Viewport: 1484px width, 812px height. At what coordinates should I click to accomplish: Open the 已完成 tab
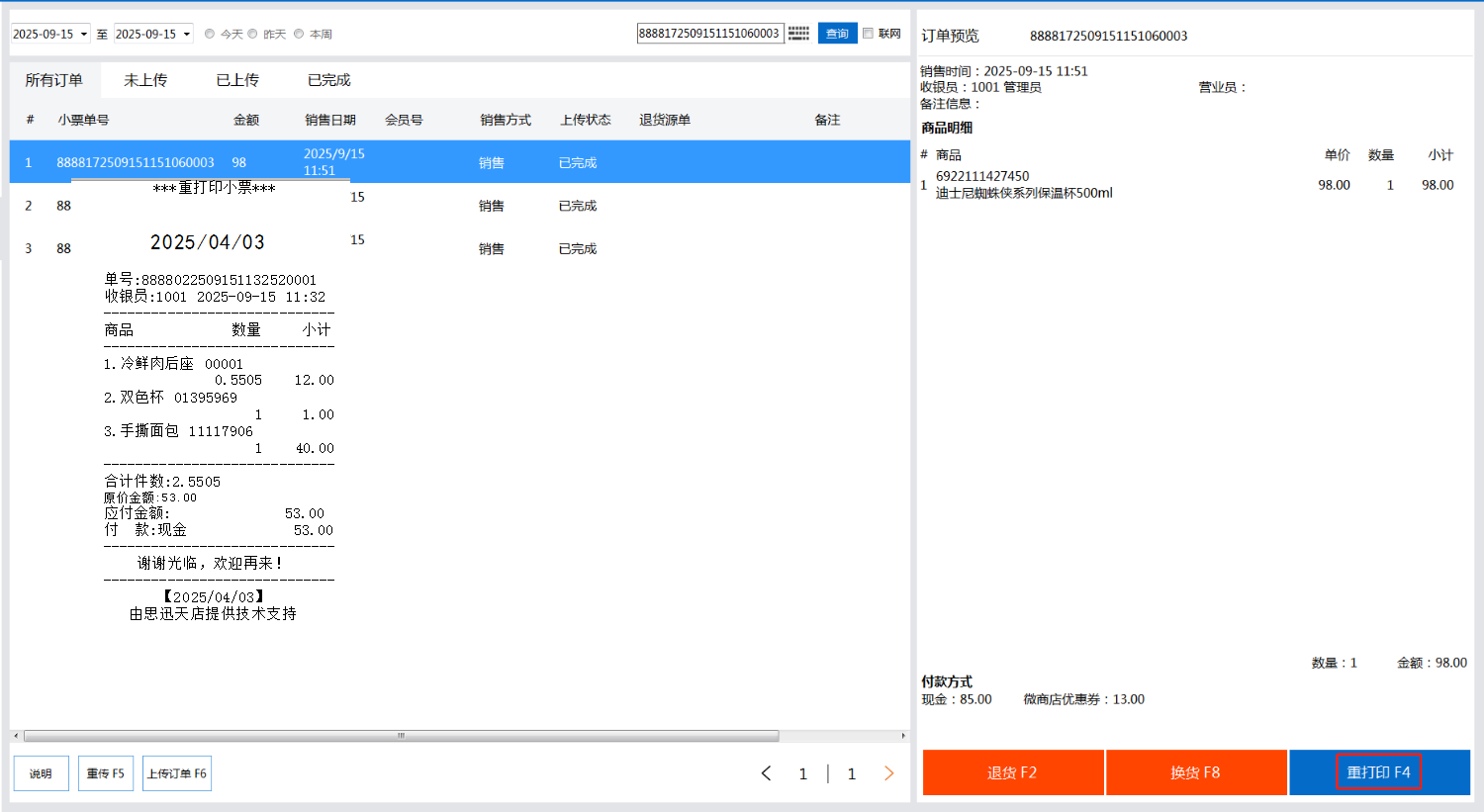coord(328,80)
